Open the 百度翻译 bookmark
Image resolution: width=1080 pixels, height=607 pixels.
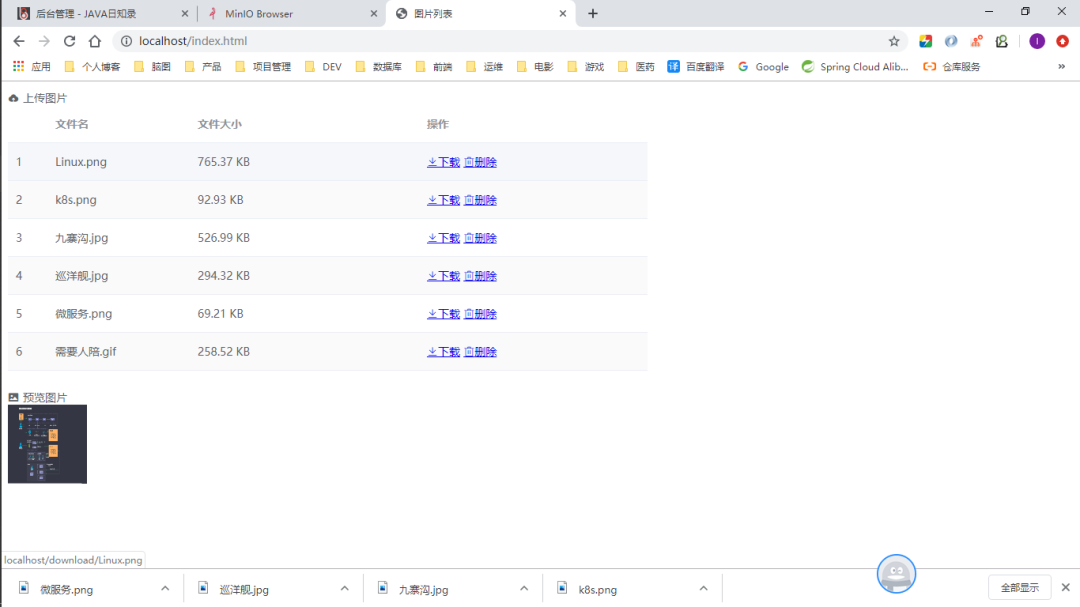click(696, 67)
